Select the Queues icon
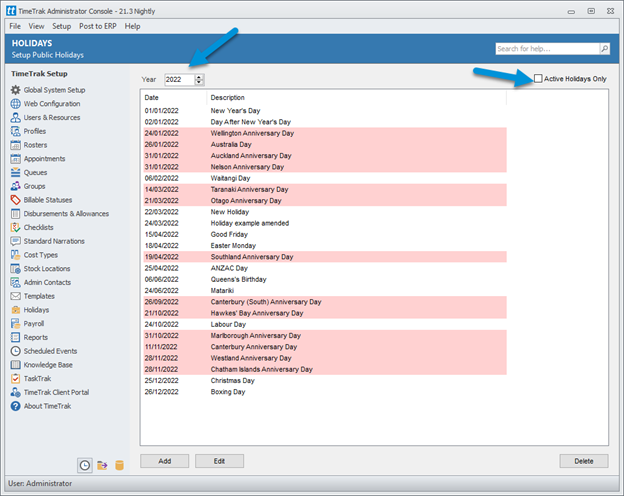Image resolution: width=624 pixels, height=496 pixels. pos(15,172)
